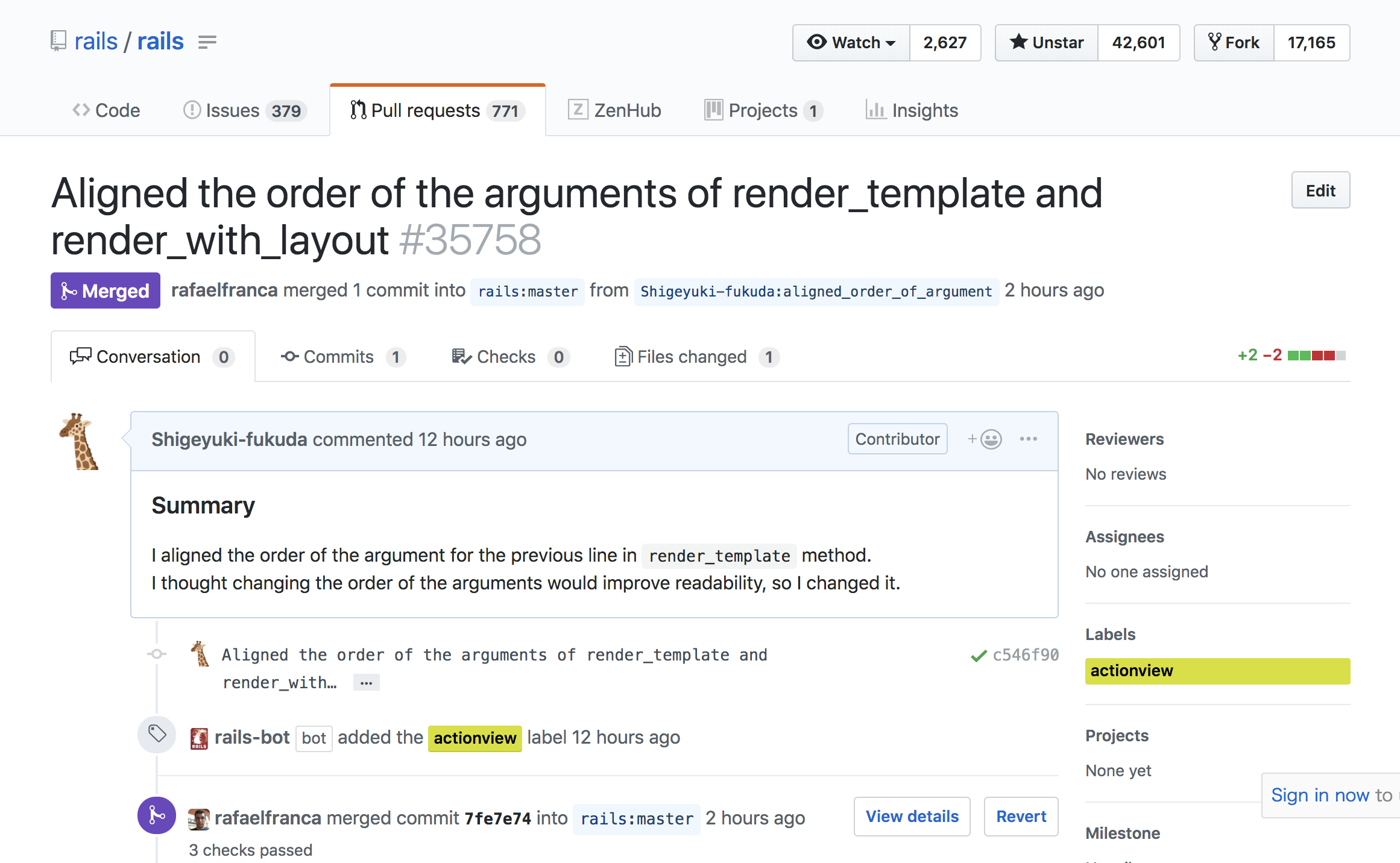Expand the truncated commit message ellipsis
Viewport: 1400px width, 863px height.
coord(366,683)
